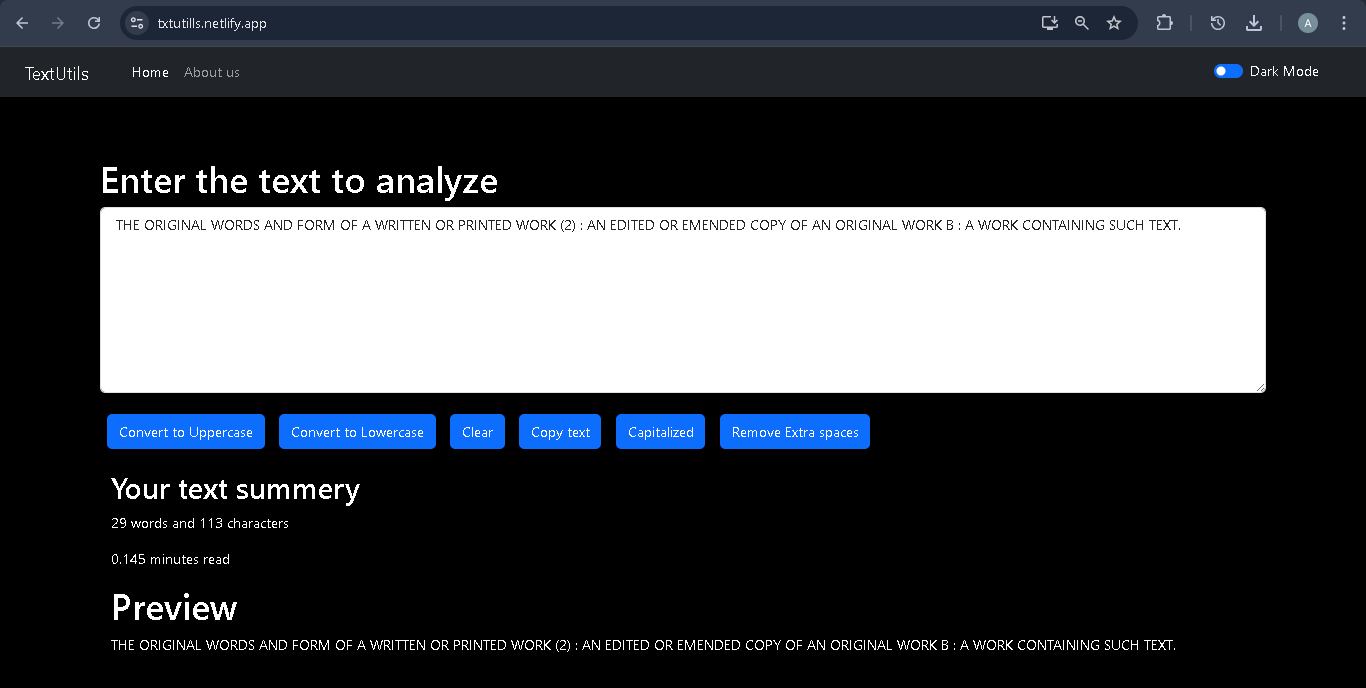Click the TextUtils brand link
This screenshot has height=688, width=1366.
57,73
